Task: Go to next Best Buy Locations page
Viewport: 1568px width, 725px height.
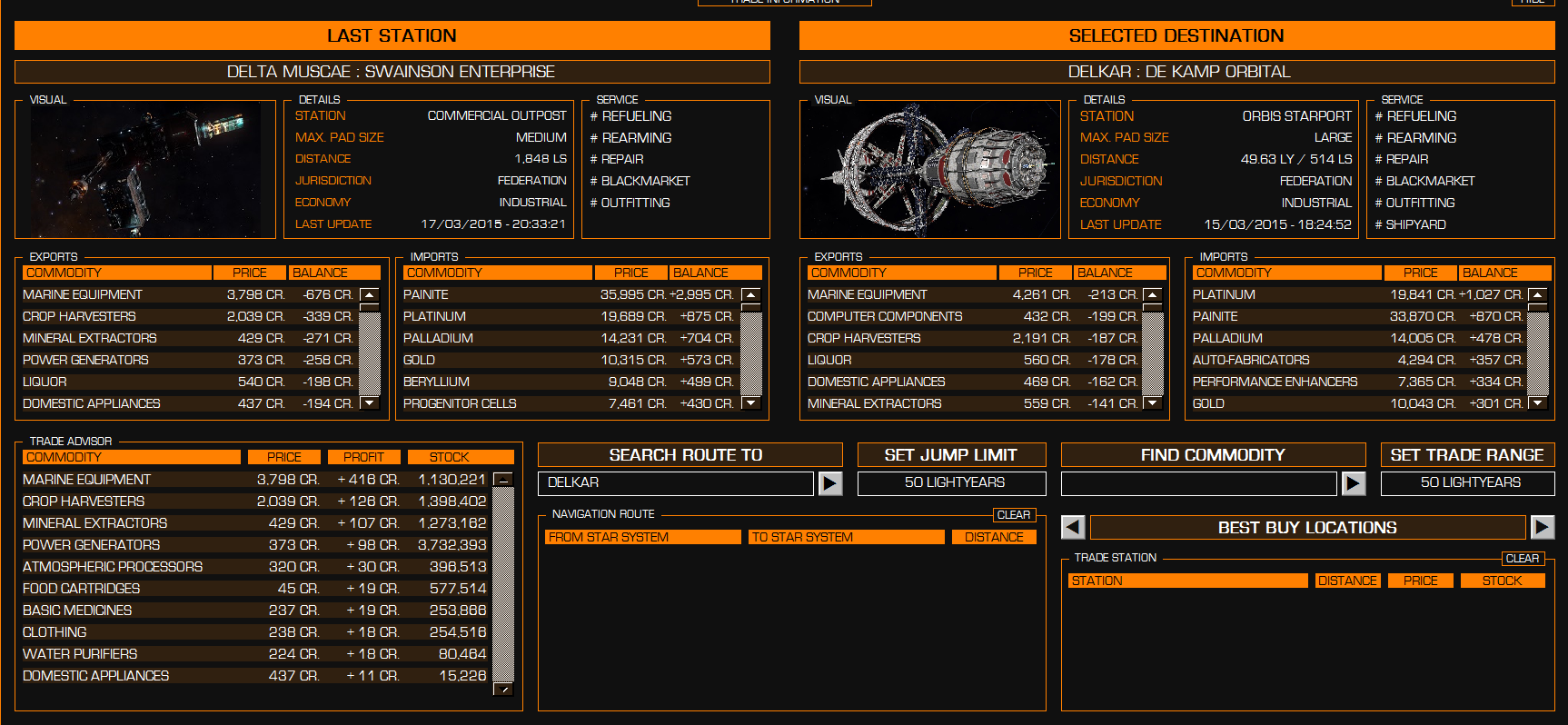Action: (x=1543, y=527)
